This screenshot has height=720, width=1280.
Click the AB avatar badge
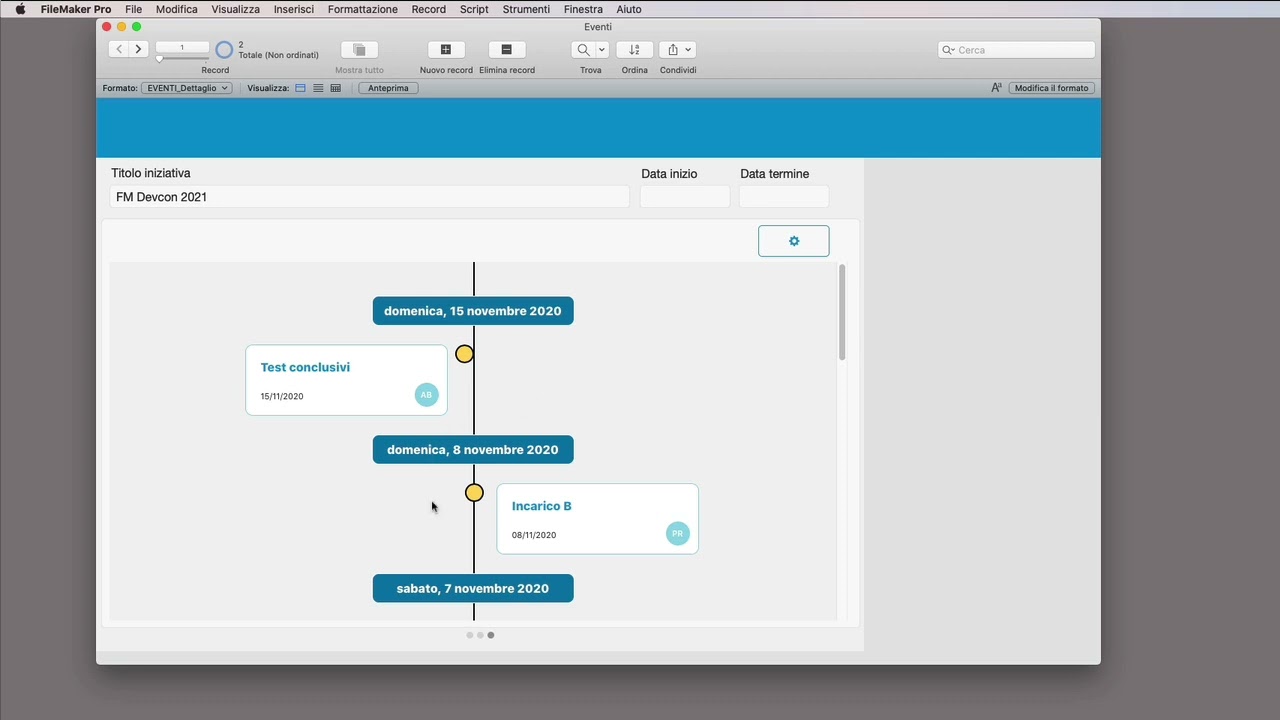click(426, 395)
